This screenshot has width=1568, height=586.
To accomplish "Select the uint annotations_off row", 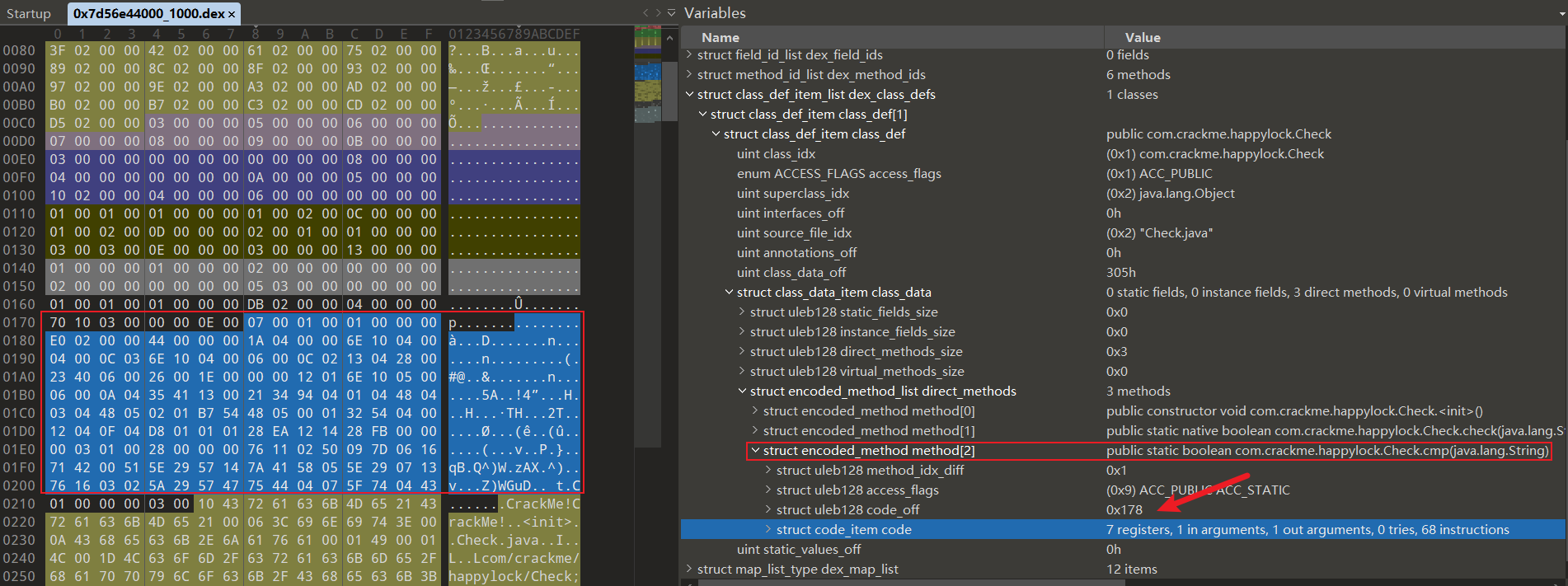I will [x=1123, y=252].
